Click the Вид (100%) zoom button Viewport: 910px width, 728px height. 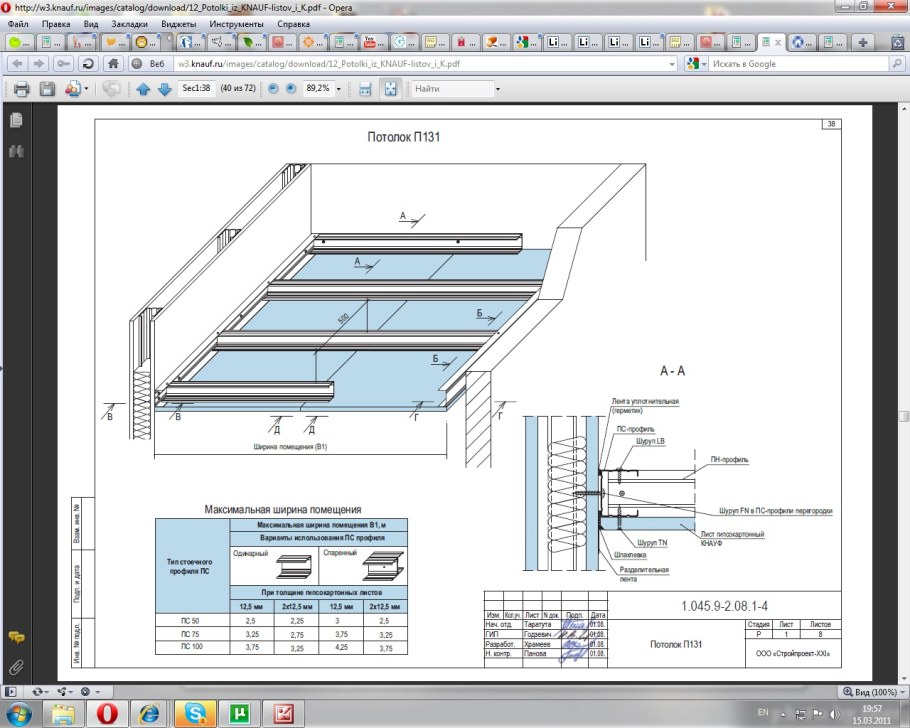tap(872, 691)
